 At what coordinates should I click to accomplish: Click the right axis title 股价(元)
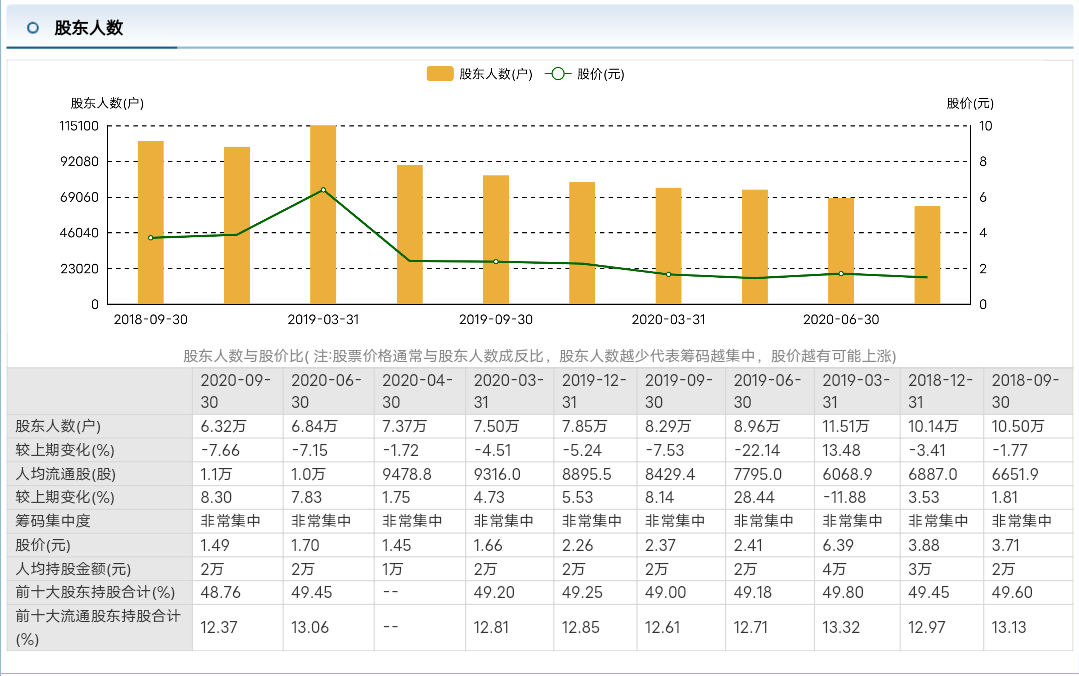(x=970, y=103)
